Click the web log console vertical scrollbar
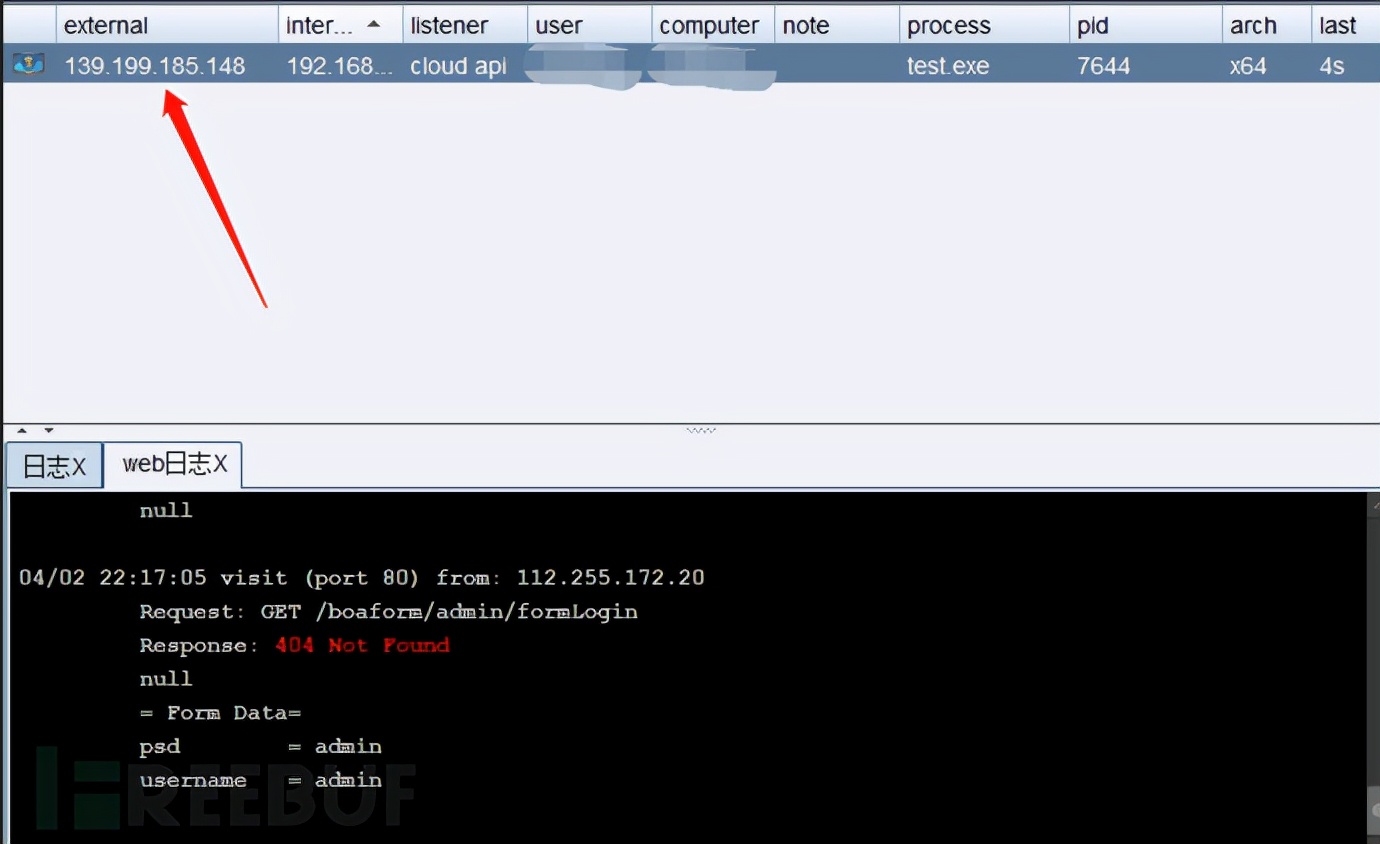1380x844 pixels. click(x=1372, y=665)
